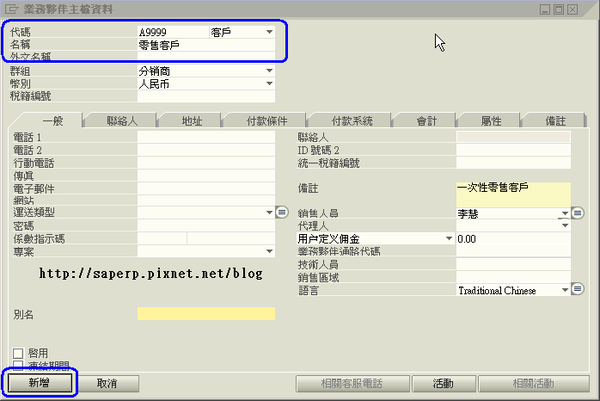Open the 幣別 dropdown showing 人民币
This screenshot has width=600, height=401.
(269, 84)
